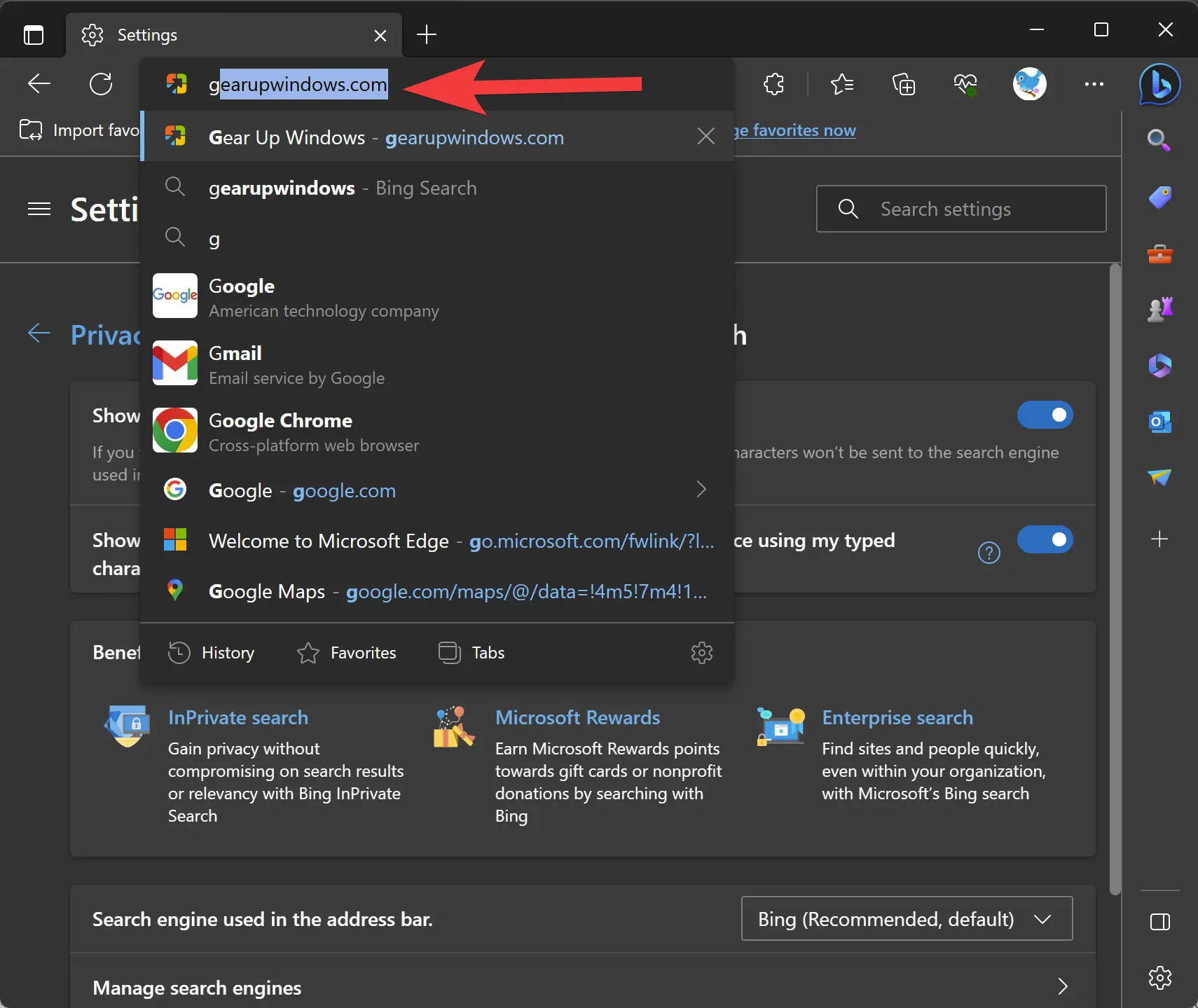Expand the Google google.com suggestion chevron

point(702,490)
